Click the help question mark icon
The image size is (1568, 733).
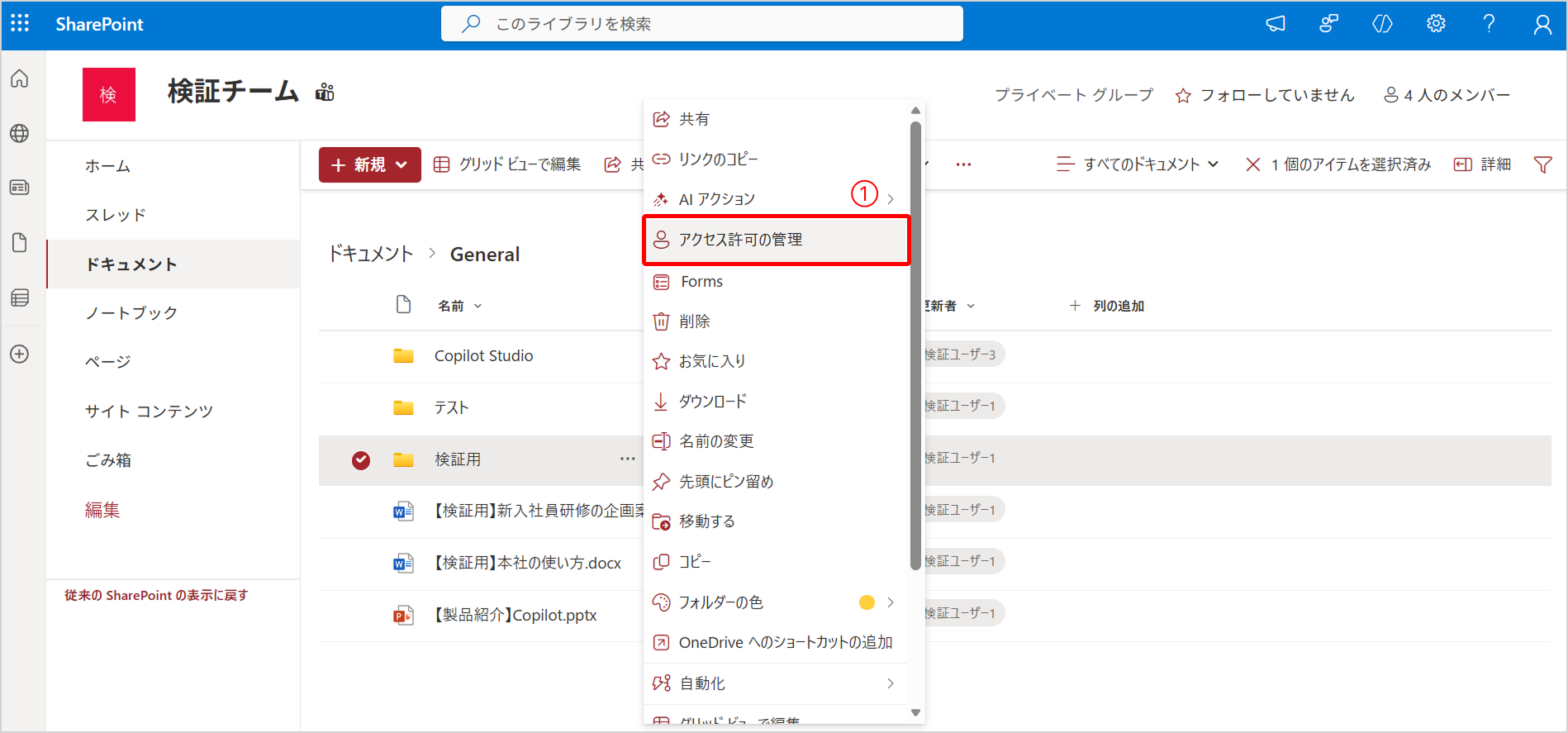(x=1489, y=24)
